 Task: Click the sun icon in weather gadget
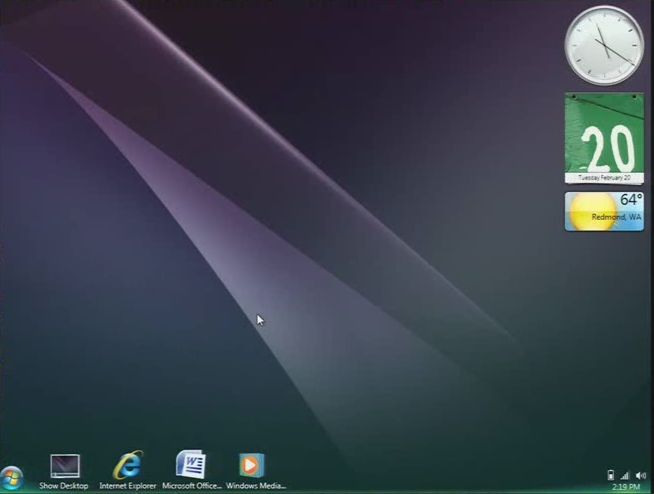[593, 212]
